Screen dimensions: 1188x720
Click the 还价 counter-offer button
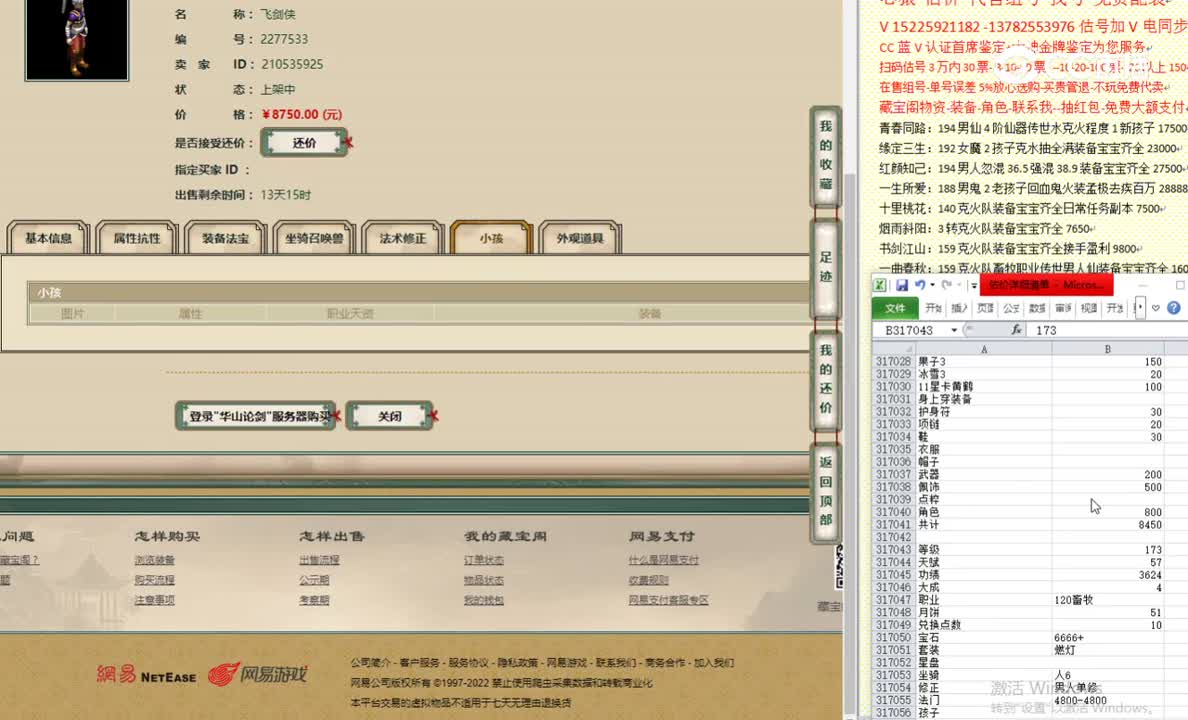(x=304, y=141)
